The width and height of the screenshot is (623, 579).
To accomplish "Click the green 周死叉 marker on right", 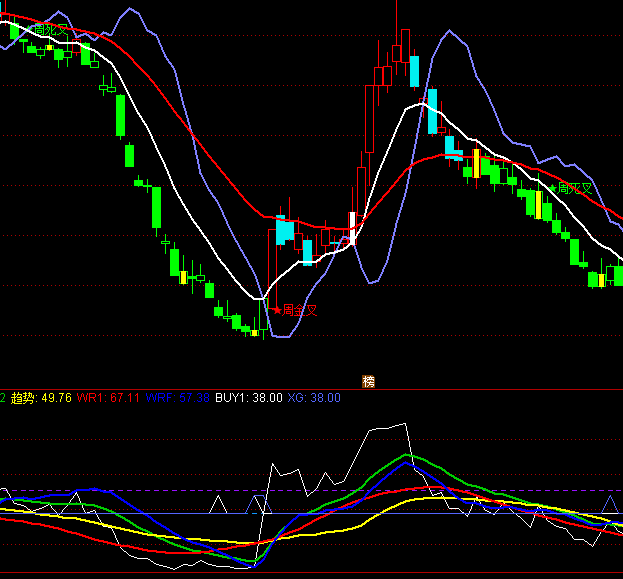I will pyautogui.click(x=573, y=188).
